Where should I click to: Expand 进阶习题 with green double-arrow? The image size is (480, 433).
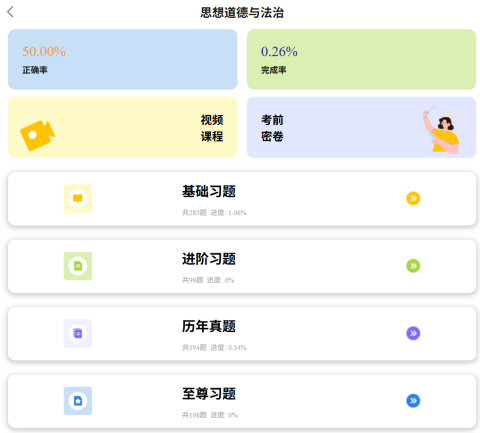pyautogui.click(x=413, y=266)
